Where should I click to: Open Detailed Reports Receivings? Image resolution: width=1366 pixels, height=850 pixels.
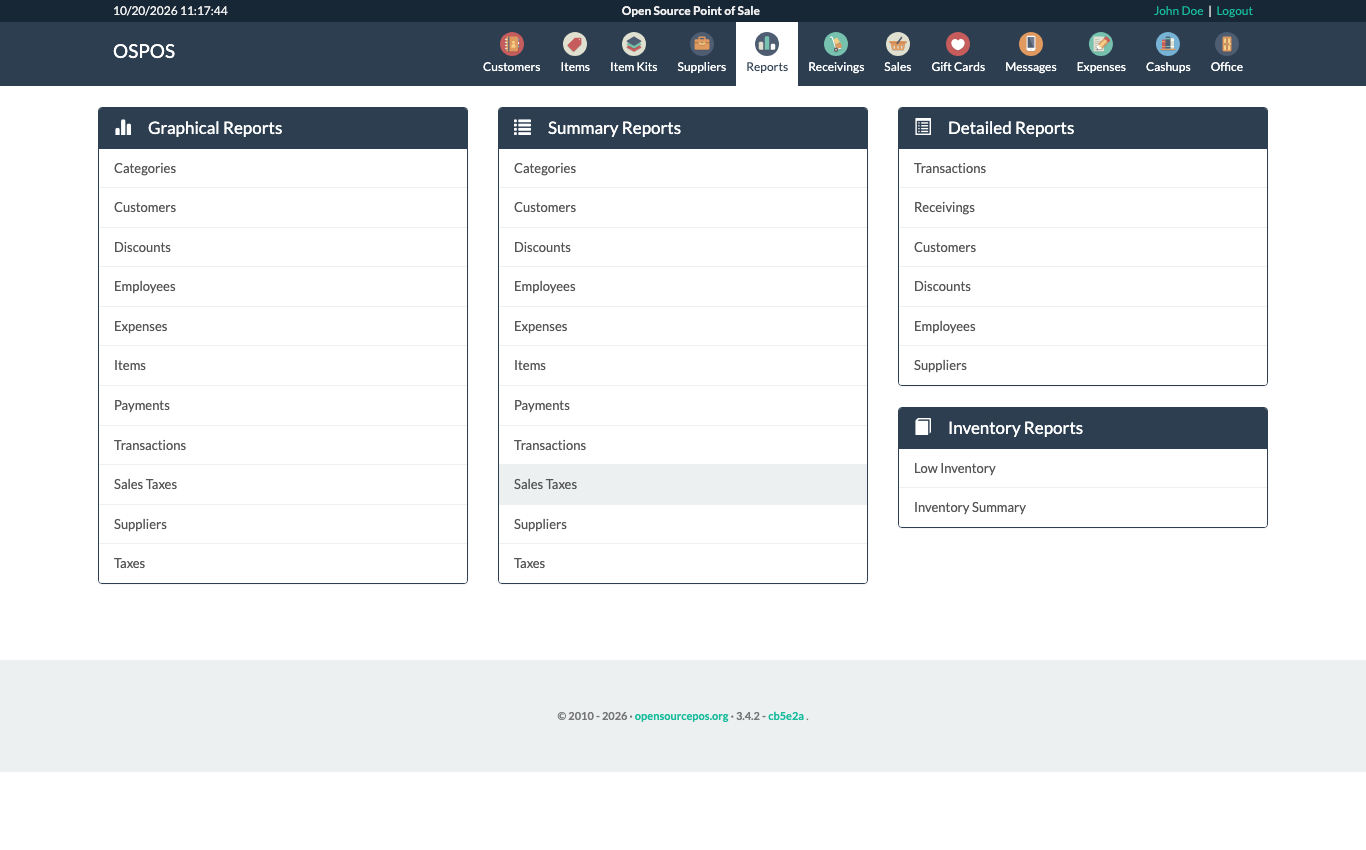tap(1083, 207)
